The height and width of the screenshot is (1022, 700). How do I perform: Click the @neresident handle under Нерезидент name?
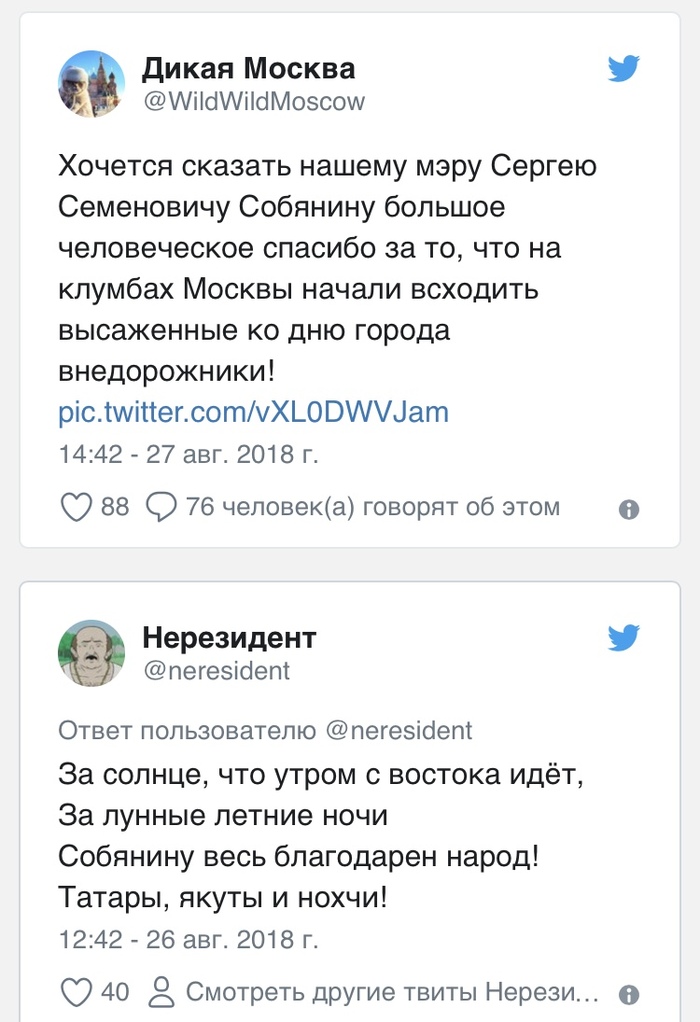pyautogui.click(x=216, y=670)
